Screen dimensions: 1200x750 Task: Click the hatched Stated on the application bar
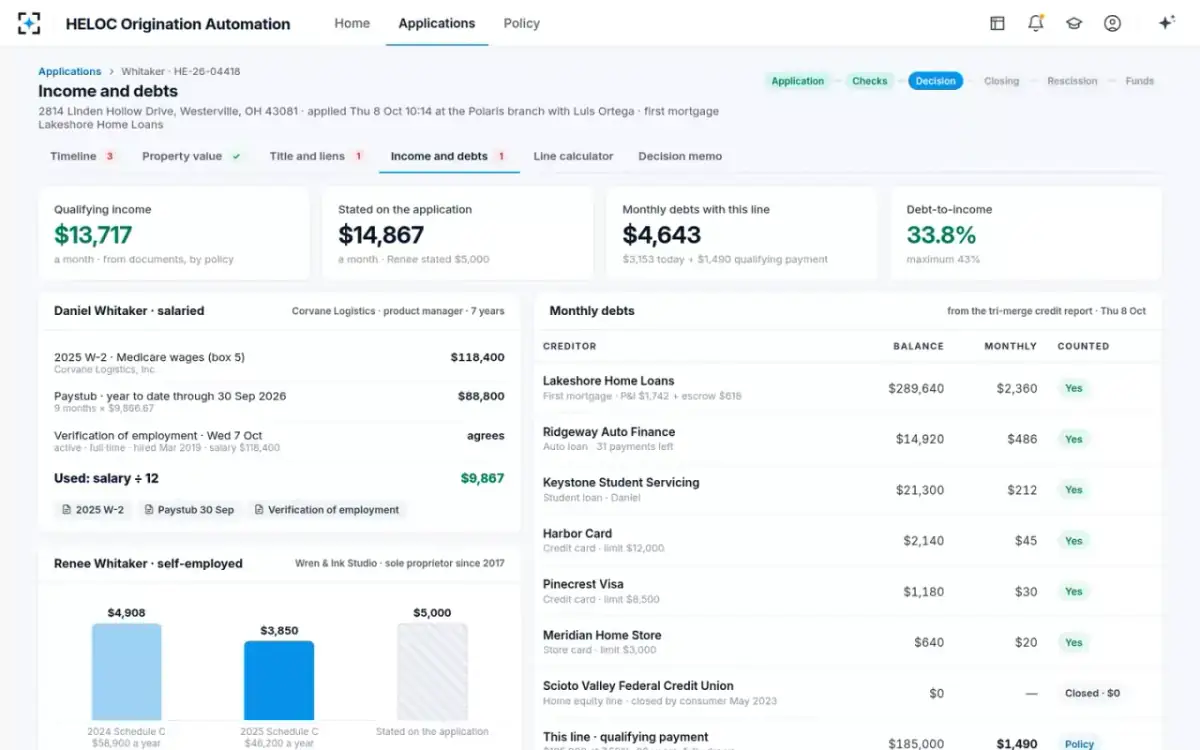click(432, 672)
